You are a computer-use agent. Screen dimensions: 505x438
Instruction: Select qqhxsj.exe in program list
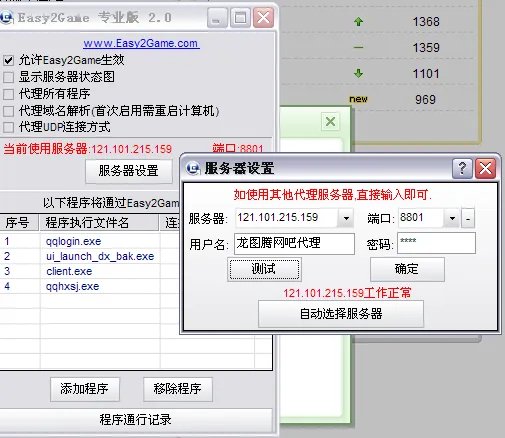coord(72,286)
